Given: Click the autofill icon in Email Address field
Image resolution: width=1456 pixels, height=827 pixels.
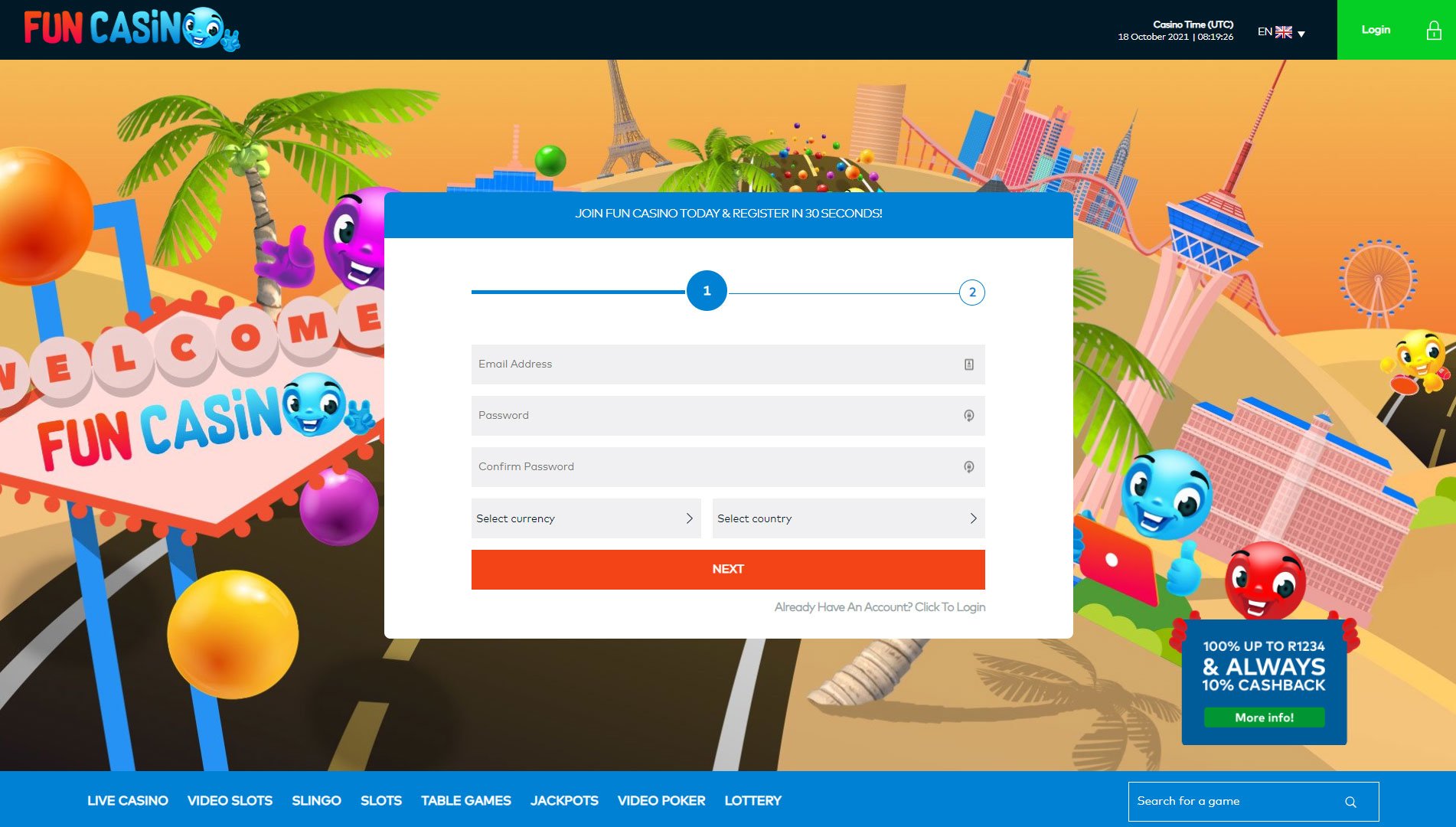Looking at the screenshot, I should [x=969, y=364].
